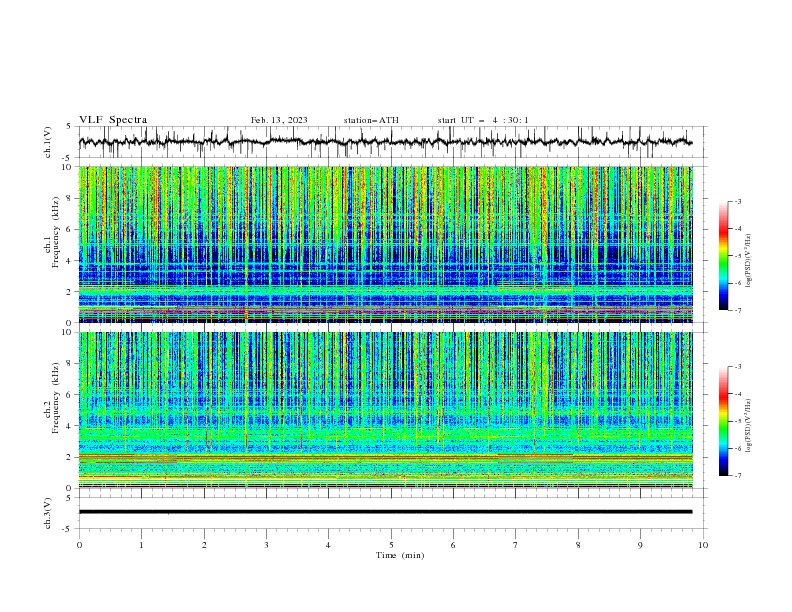Click the "6" kHz tick of ch.2 spectrogram
The image size is (792, 612).
tap(70, 395)
